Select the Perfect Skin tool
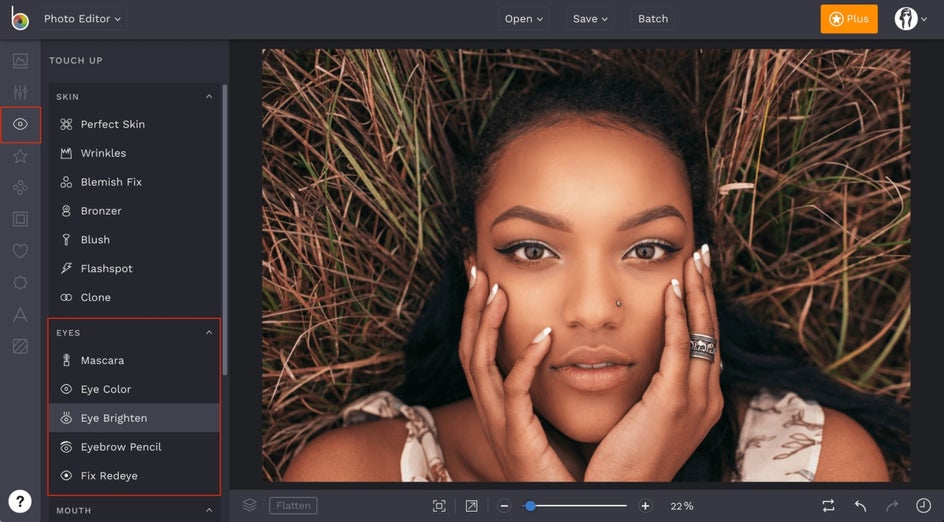Screen dimensions: 944x522 pos(134,124)
